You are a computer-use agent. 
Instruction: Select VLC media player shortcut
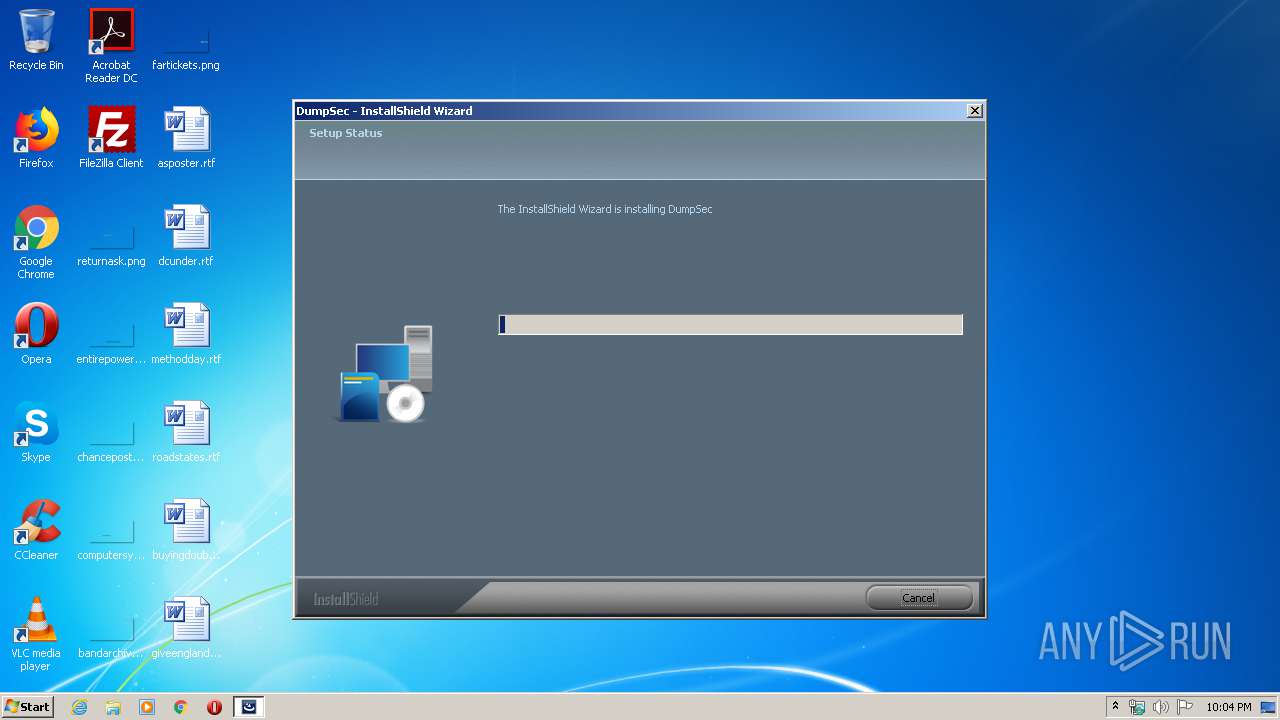tap(36, 635)
